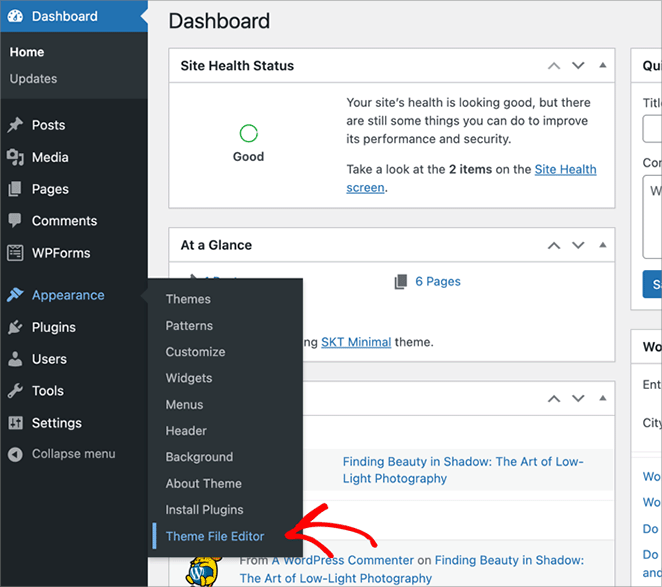Click the SKT Minimal theme link
The image size is (662, 587).
(356, 342)
